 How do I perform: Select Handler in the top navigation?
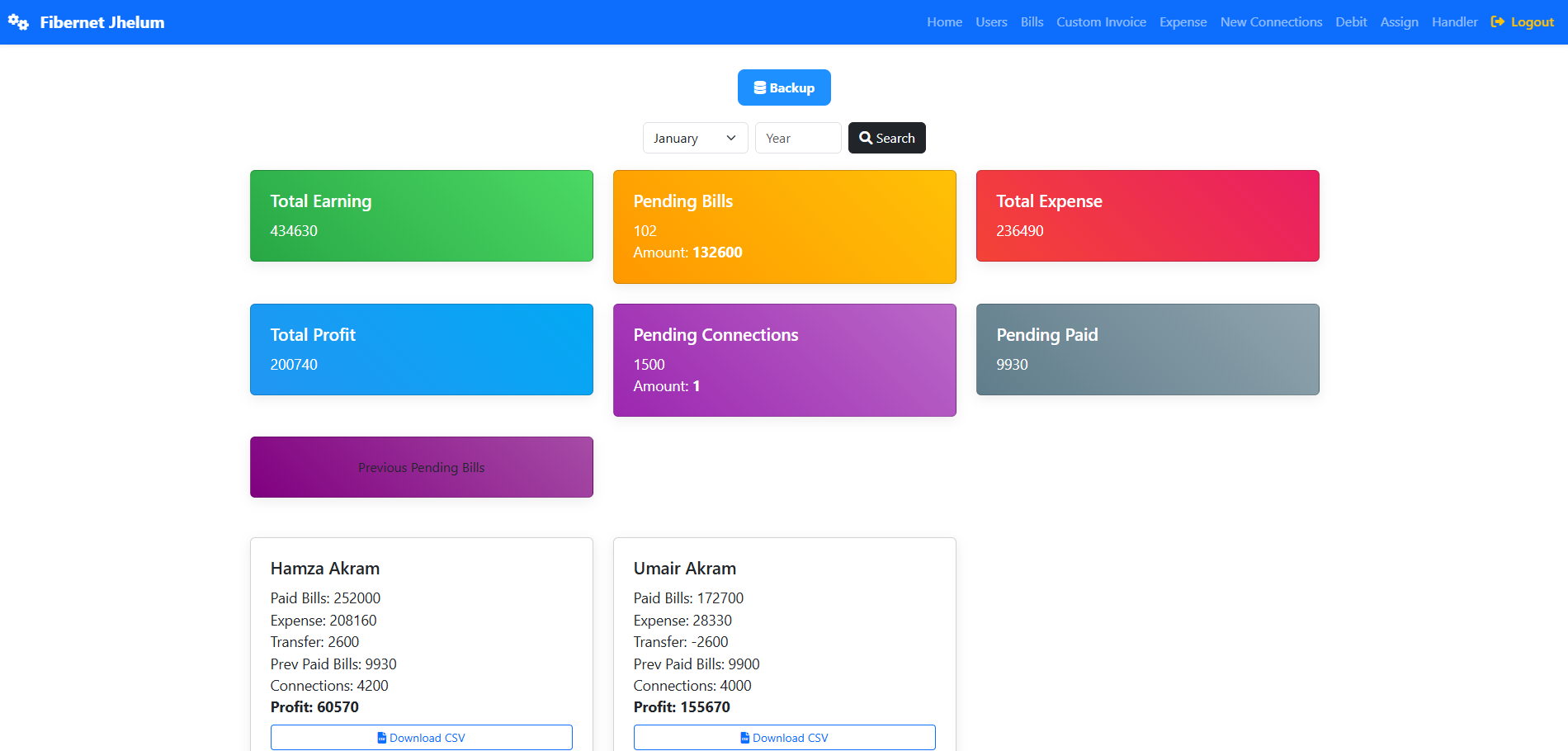[1454, 22]
